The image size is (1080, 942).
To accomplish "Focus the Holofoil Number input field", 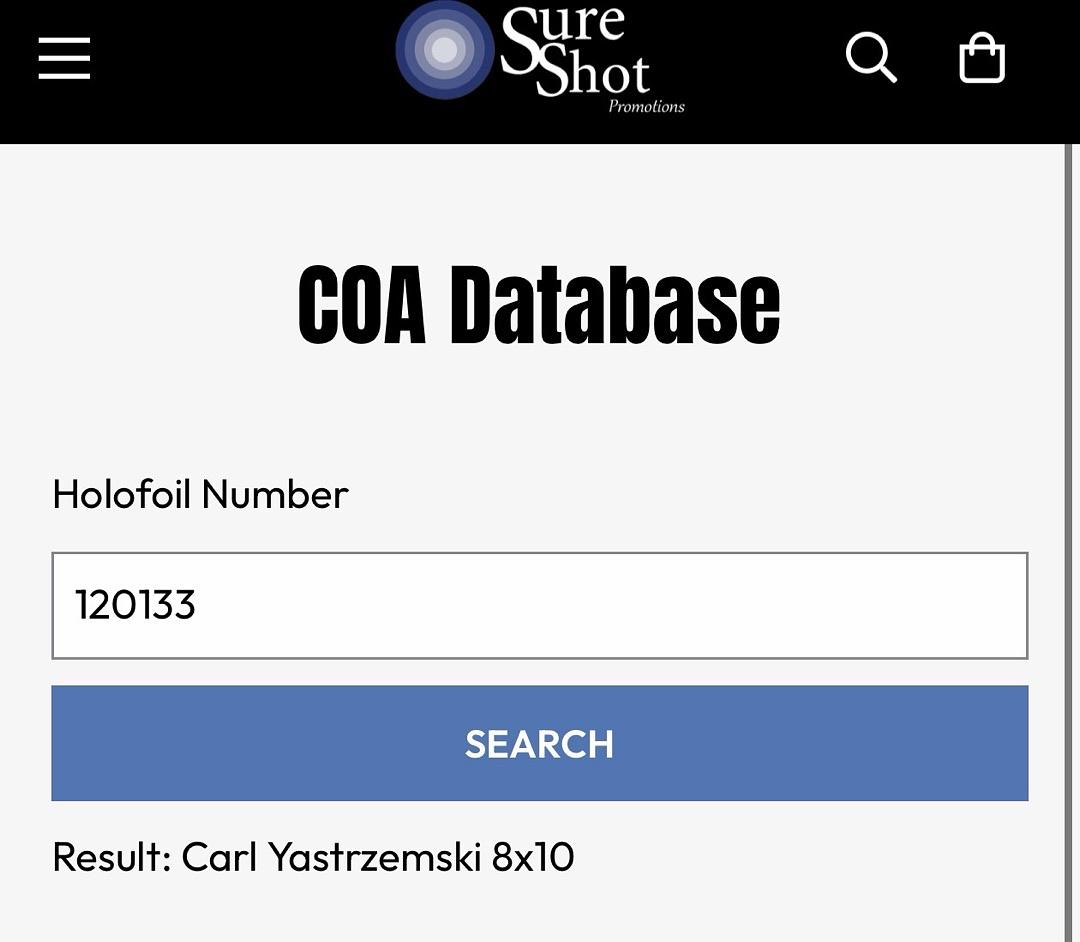I will tap(540, 605).
